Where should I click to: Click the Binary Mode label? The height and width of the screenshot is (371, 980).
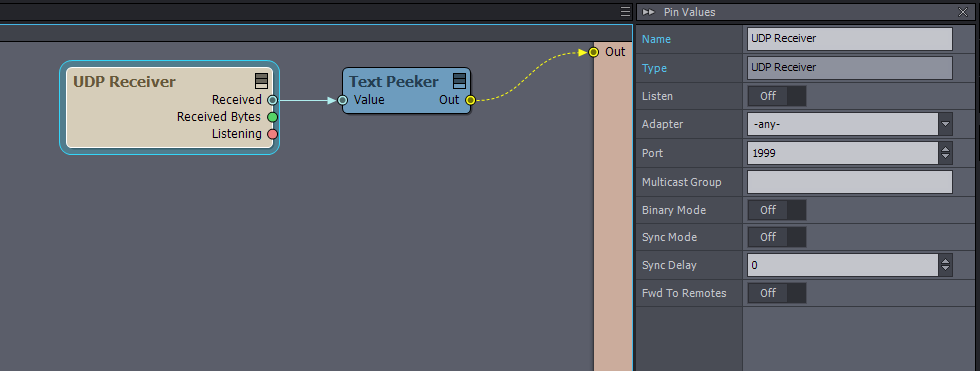[674, 210]
